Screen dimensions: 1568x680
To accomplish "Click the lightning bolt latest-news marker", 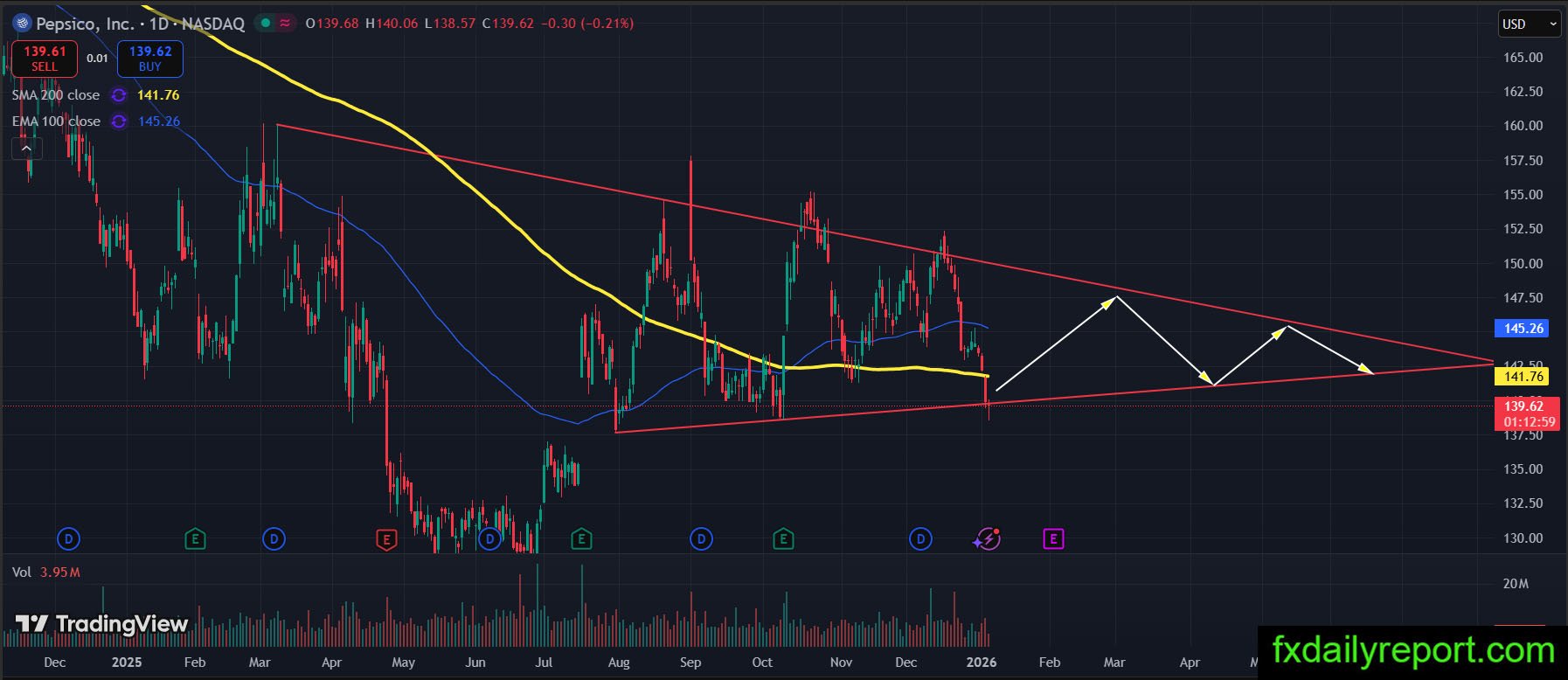I will point(988,539).
